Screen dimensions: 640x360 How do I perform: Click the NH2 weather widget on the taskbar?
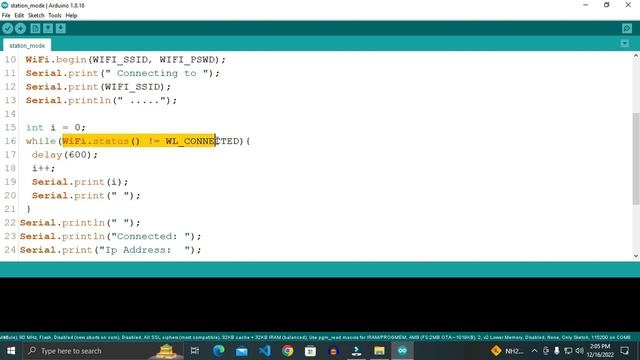tap(507, 351)
